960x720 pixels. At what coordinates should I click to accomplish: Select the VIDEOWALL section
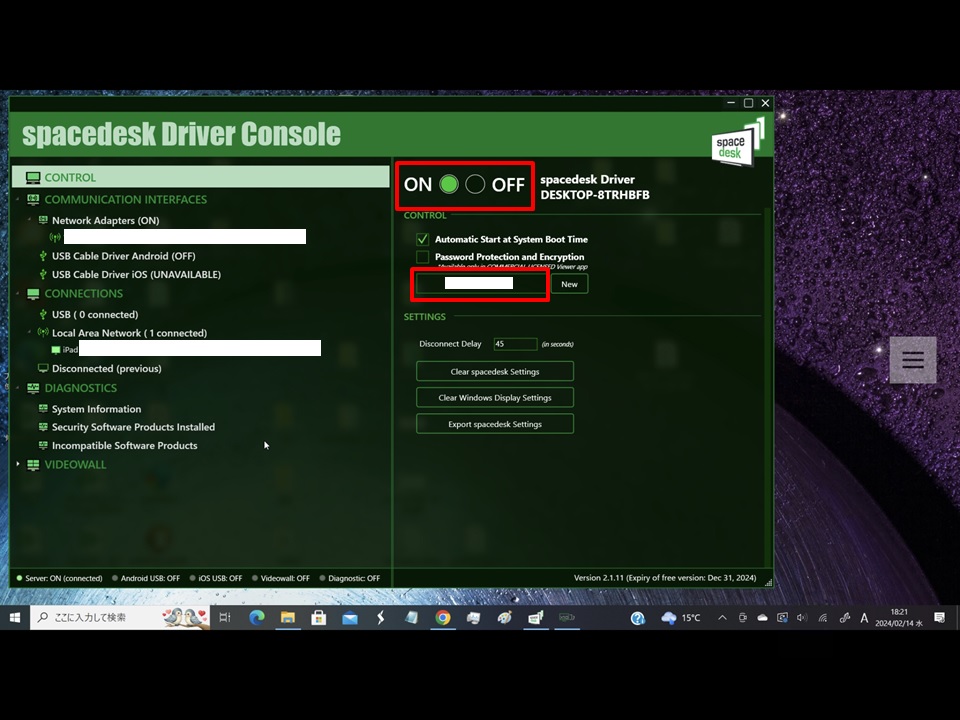click(75, 465)
